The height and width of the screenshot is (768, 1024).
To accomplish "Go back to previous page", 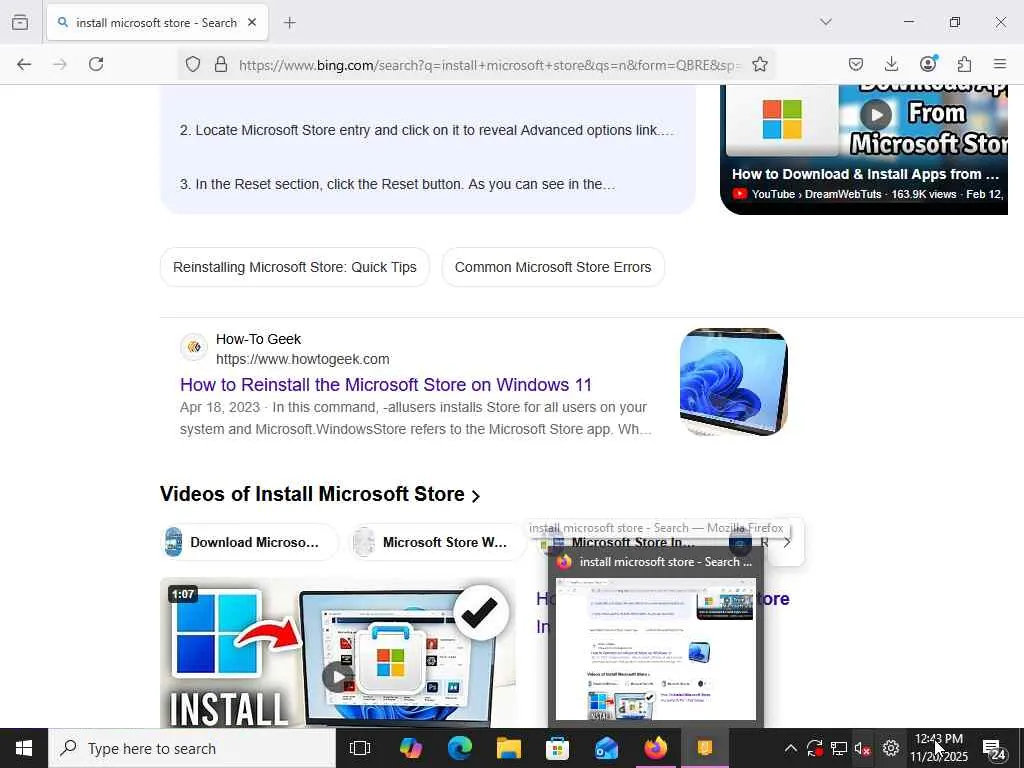I will (x=24, y=64).
